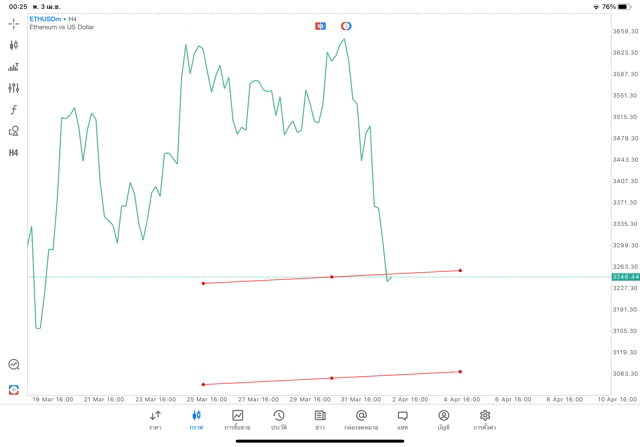The height and width of the screenshot is (447, 640).
Task: Open the history (ประวัติ) tab
Action: [x=278, y=420]
